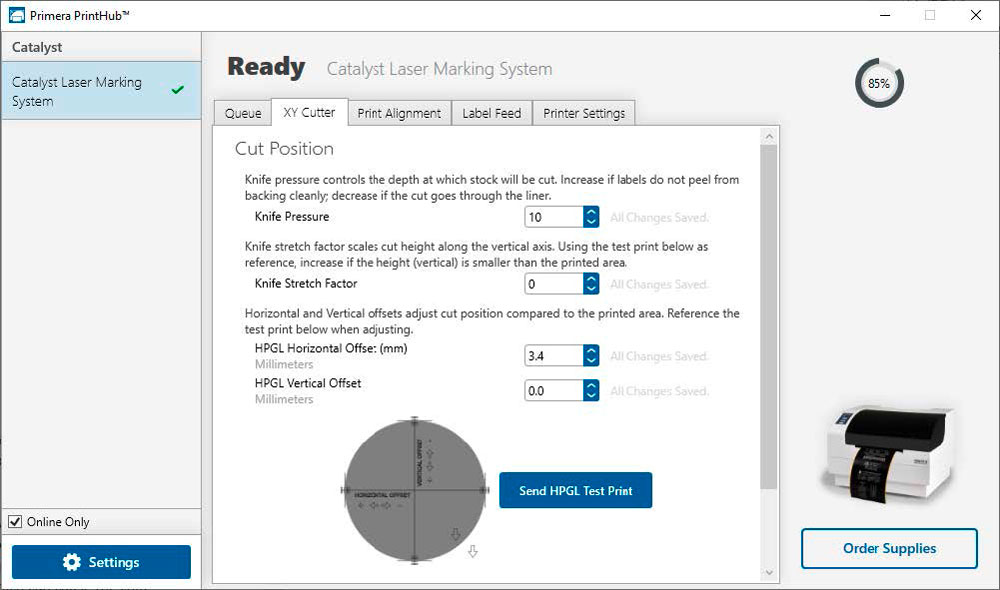Image resolution: width=1000 pixels, height=590 pixels.
Task: Minimize the Primera PrintHub window
Action: (885, 15)
